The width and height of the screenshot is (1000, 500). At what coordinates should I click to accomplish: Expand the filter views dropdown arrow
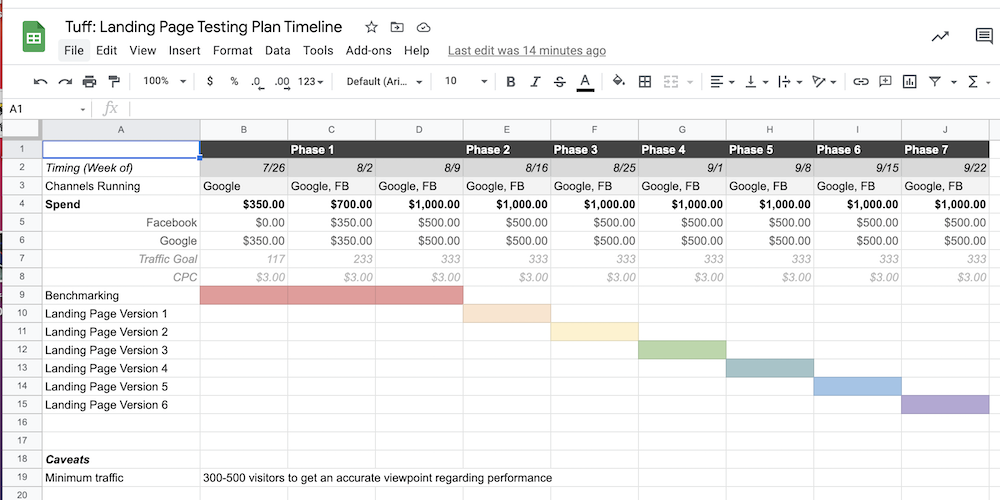pos(953,82)
